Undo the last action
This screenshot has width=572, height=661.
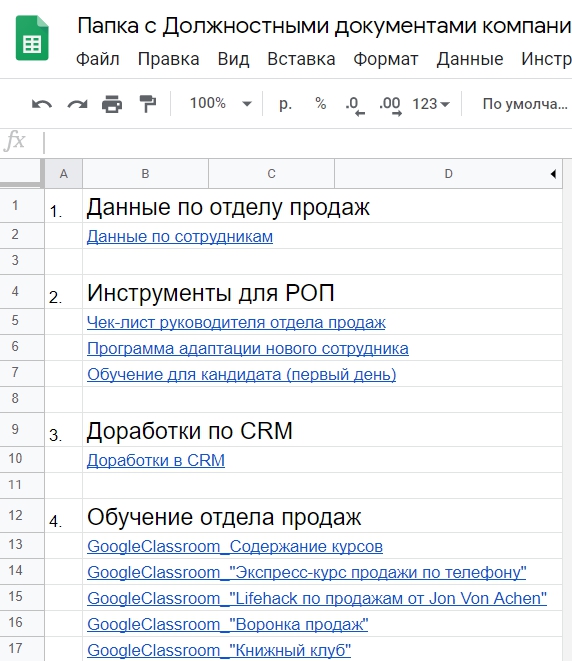(x=42, y=104)
